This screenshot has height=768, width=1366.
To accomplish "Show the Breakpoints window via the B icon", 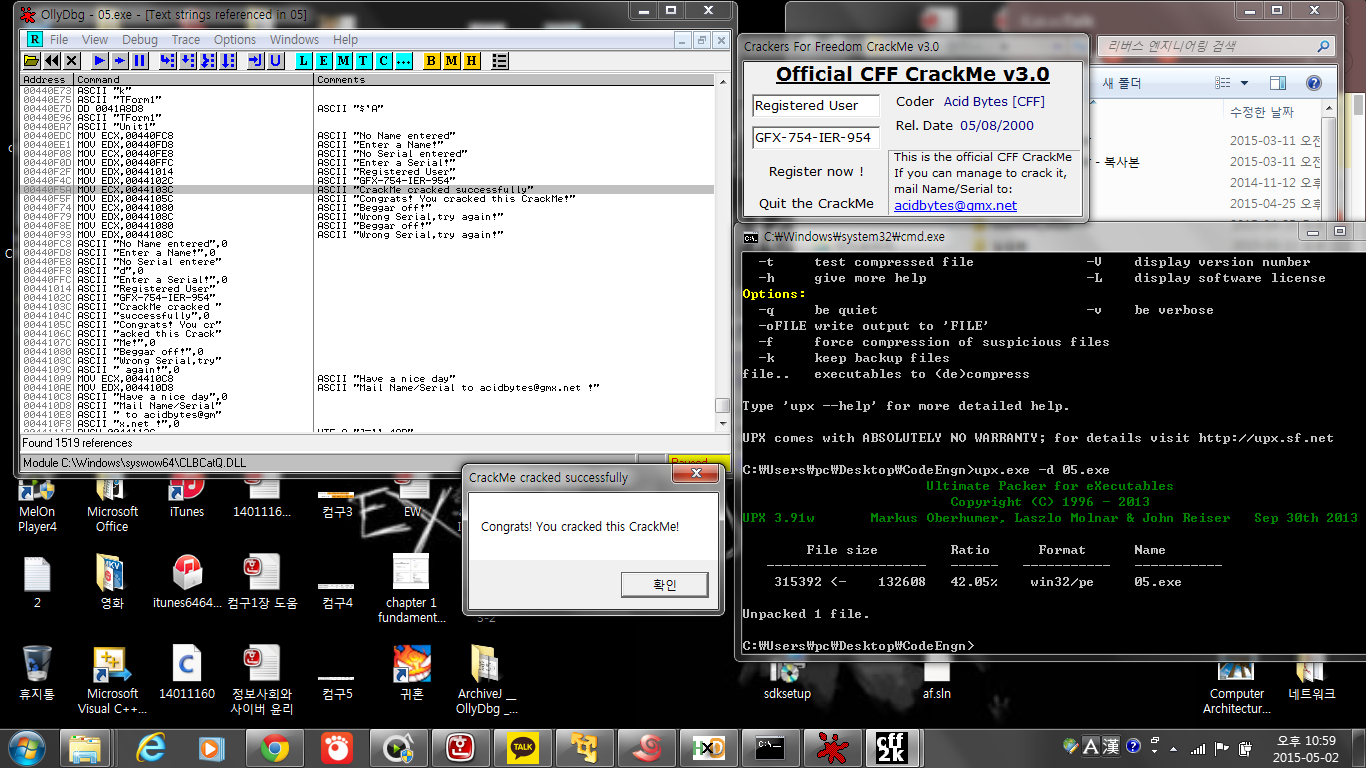I will 430,61.
